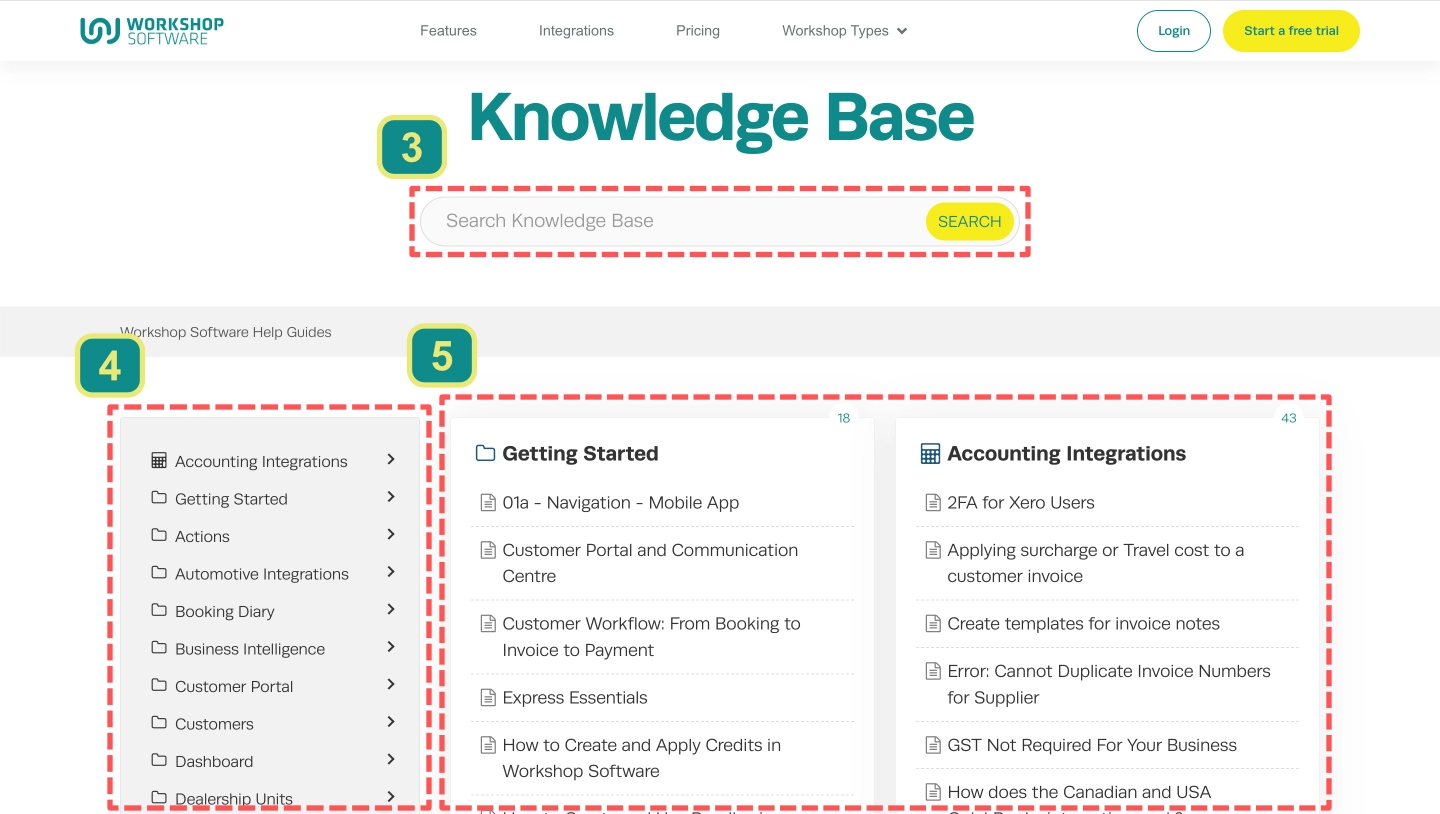The width and height of the screenshot is (1440, 814).
Task: Select Dashboard in the sidebar list
Action: [x=214, y=761]
